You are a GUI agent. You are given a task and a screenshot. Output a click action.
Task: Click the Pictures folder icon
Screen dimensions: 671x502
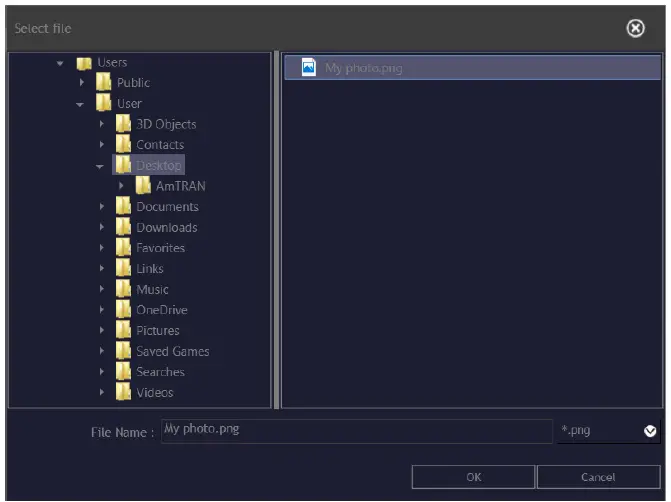coord(123,330)
